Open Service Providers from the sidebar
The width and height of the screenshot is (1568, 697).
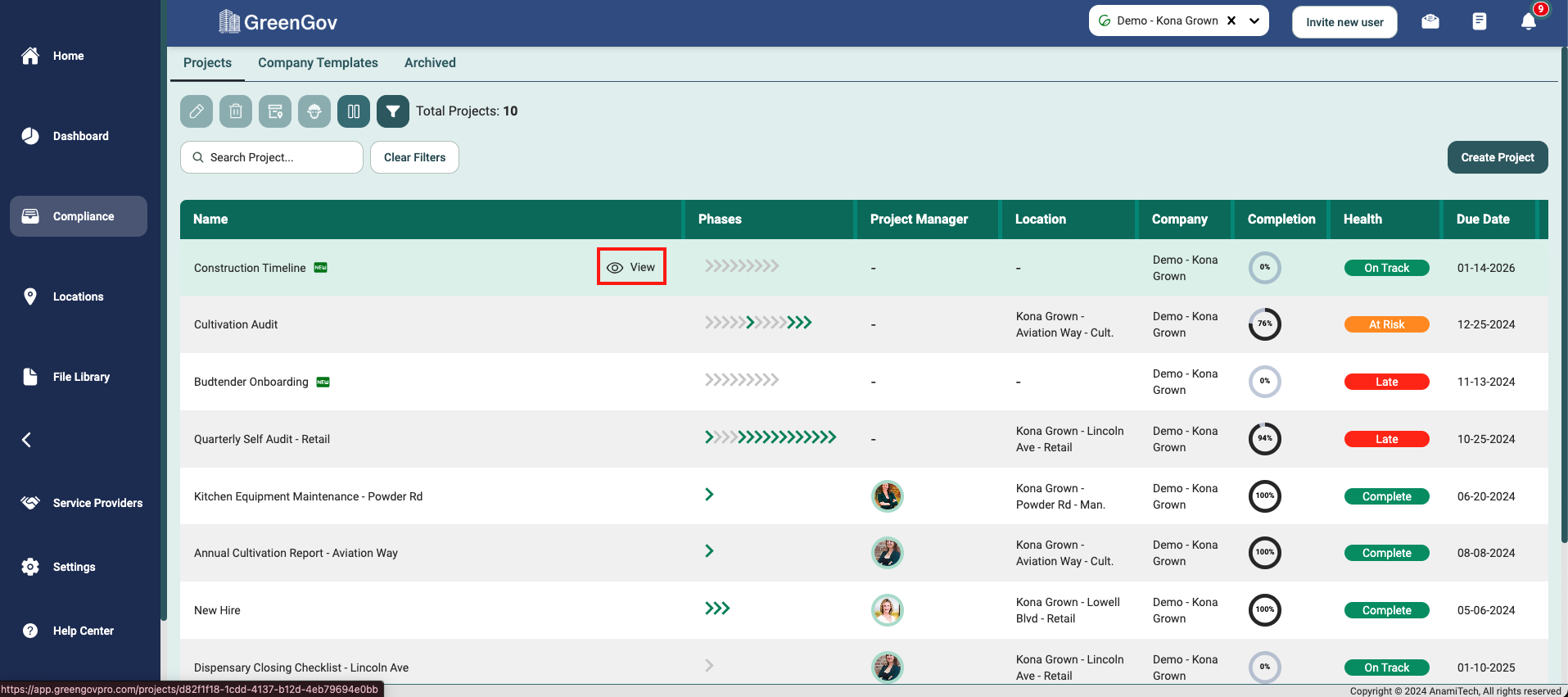tap(81, 503)
